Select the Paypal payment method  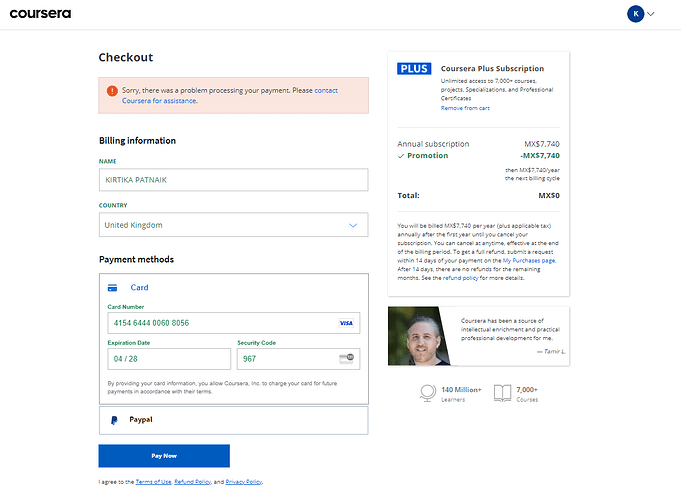click(234, 420)
